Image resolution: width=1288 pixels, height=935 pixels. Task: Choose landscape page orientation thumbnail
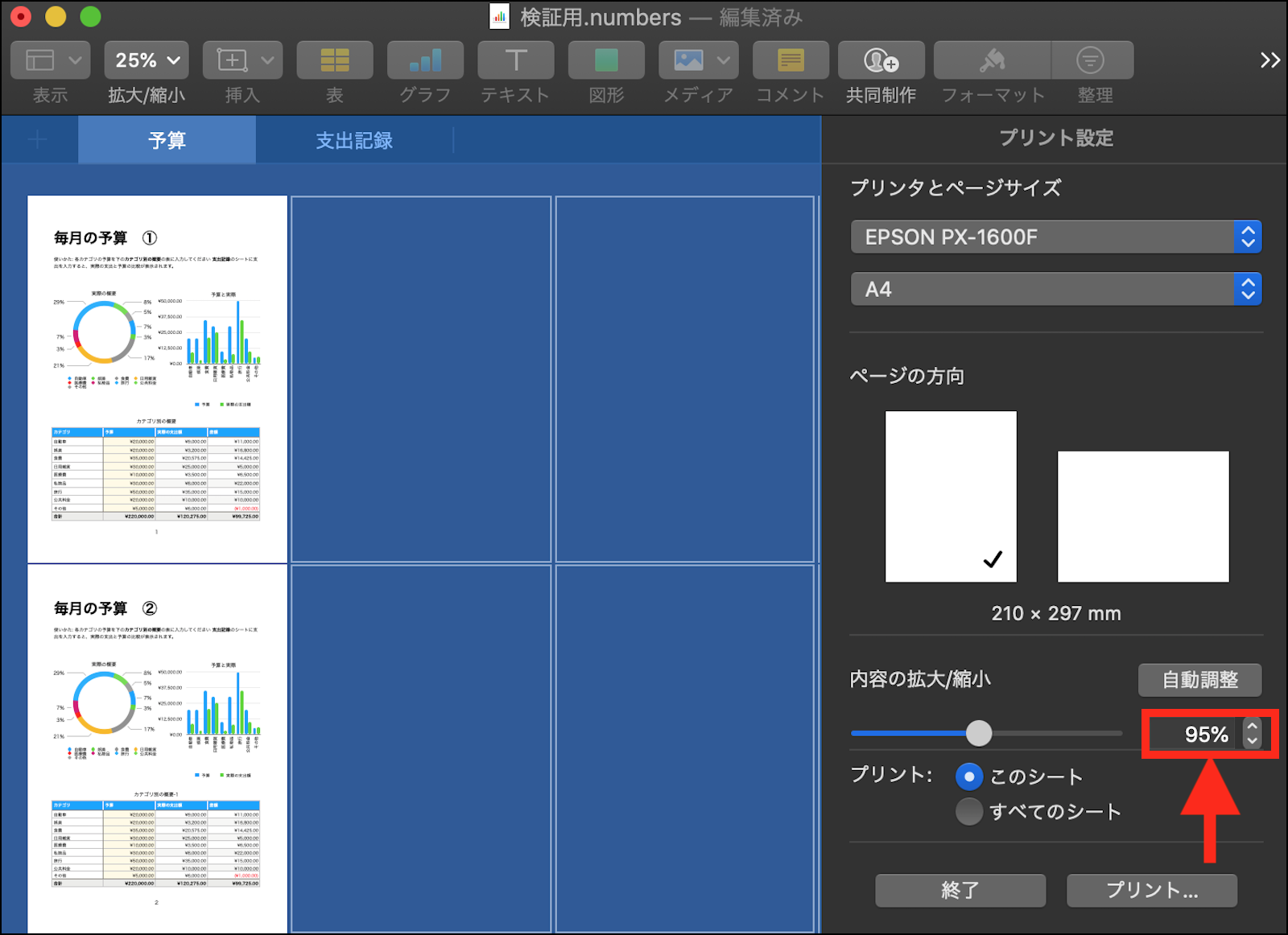1142,516
